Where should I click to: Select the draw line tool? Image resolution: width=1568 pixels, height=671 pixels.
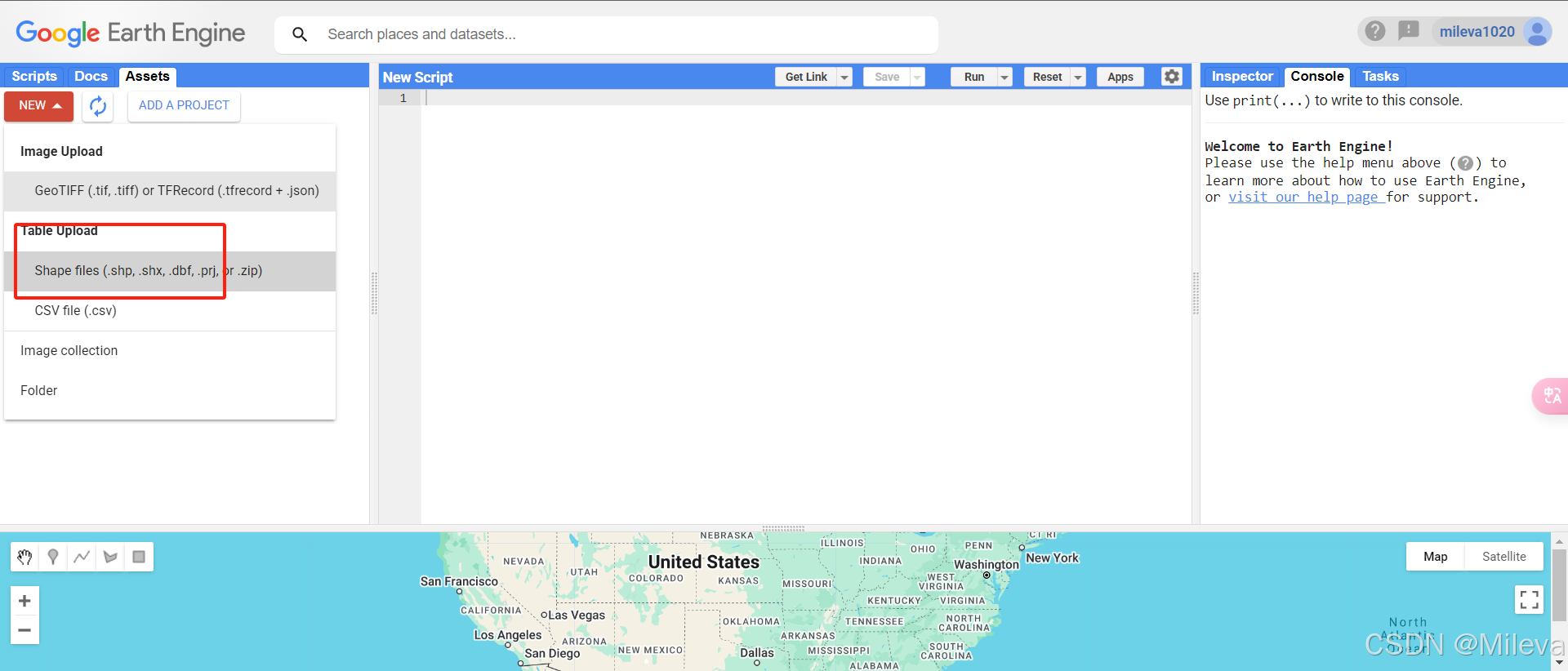tap(82, 557)
